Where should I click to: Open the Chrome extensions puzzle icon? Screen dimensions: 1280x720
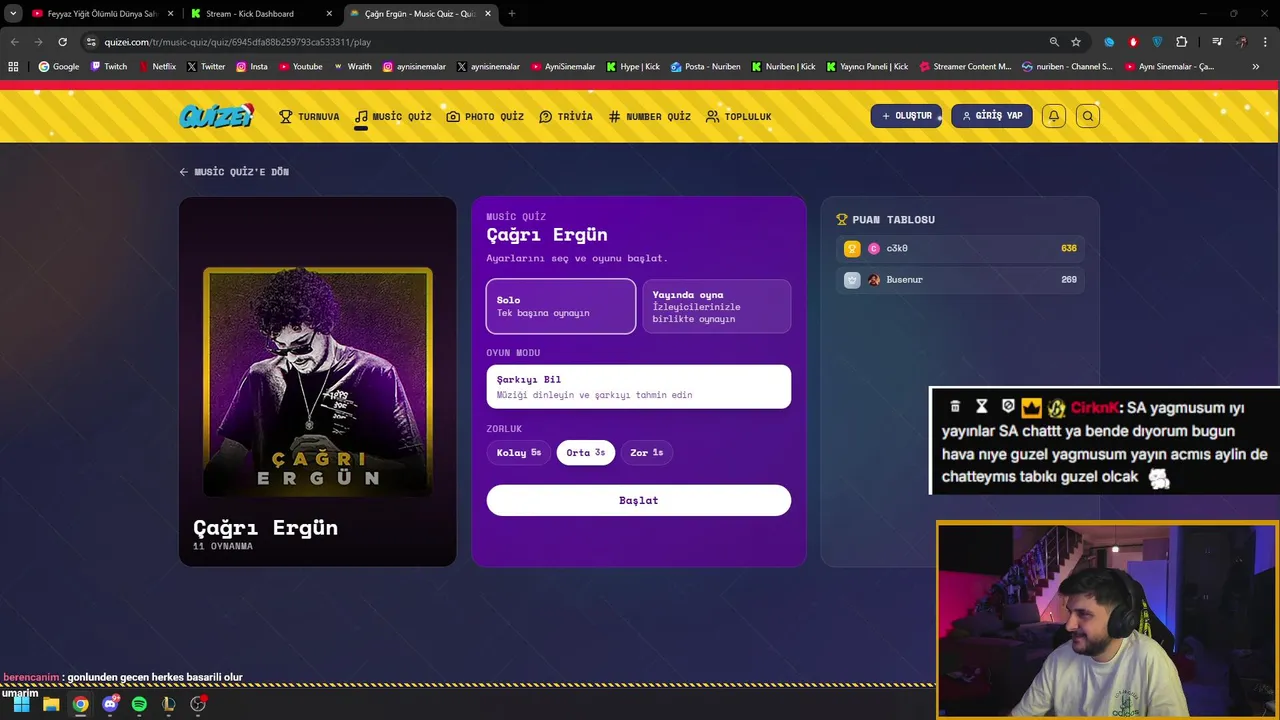[1182, 42]
